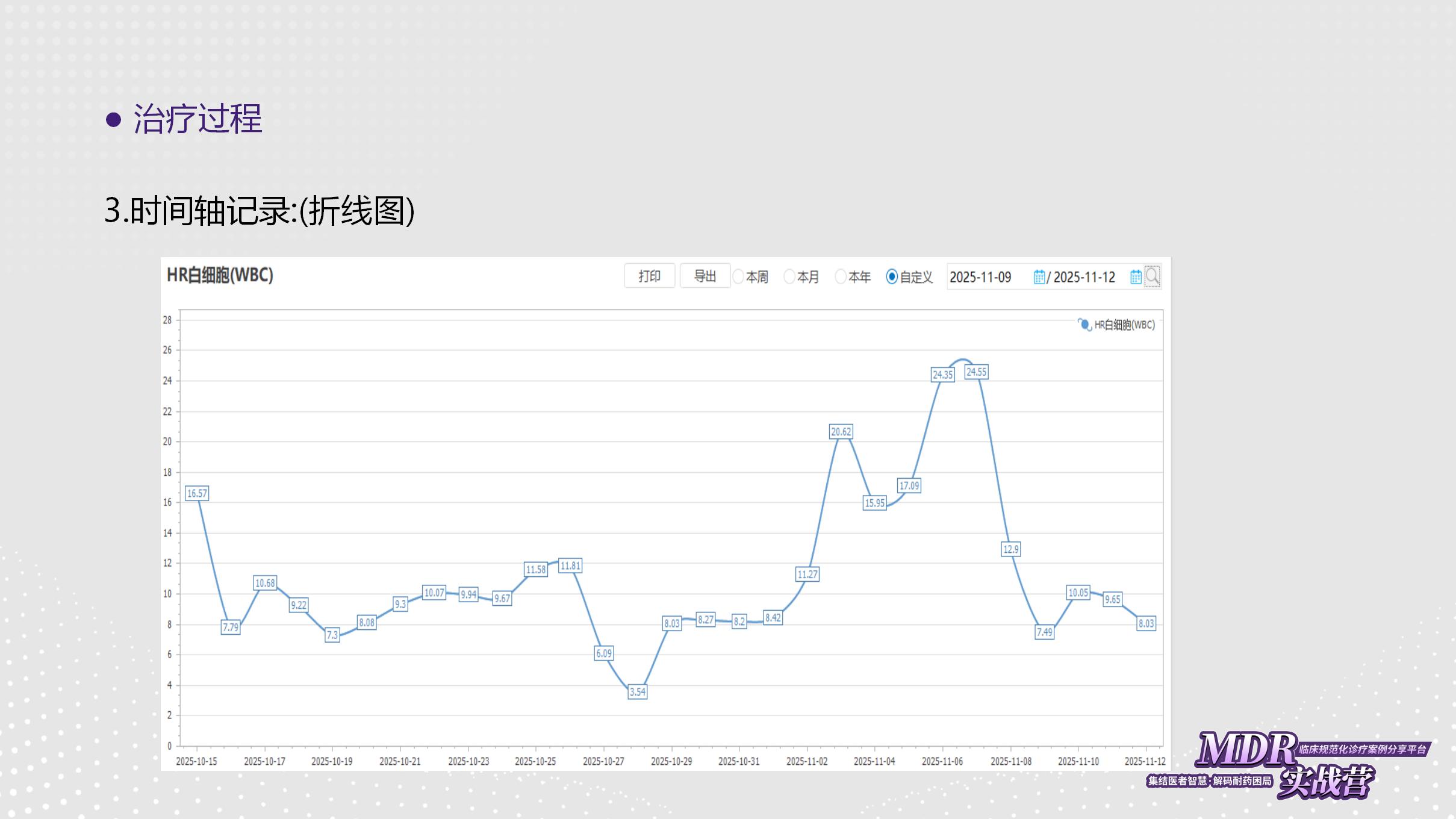The height and width of the screenshot is (819, 1456).
Task: Click the data label 11.81
Action: click(x=570, y=566)
